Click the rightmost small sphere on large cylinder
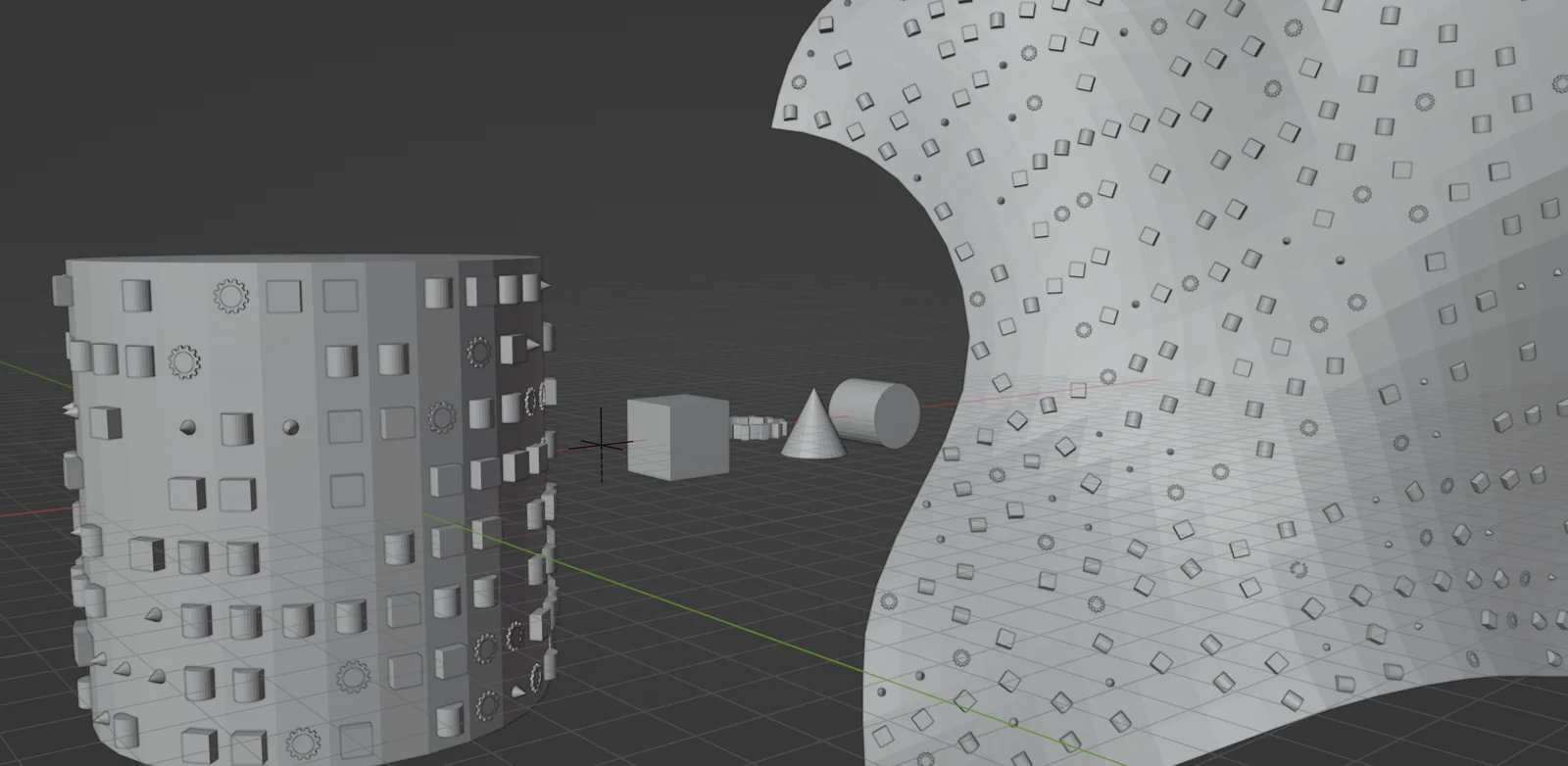Image resolution: width=1568 pixels, height=766 pixels. click(x=290, y=427)
